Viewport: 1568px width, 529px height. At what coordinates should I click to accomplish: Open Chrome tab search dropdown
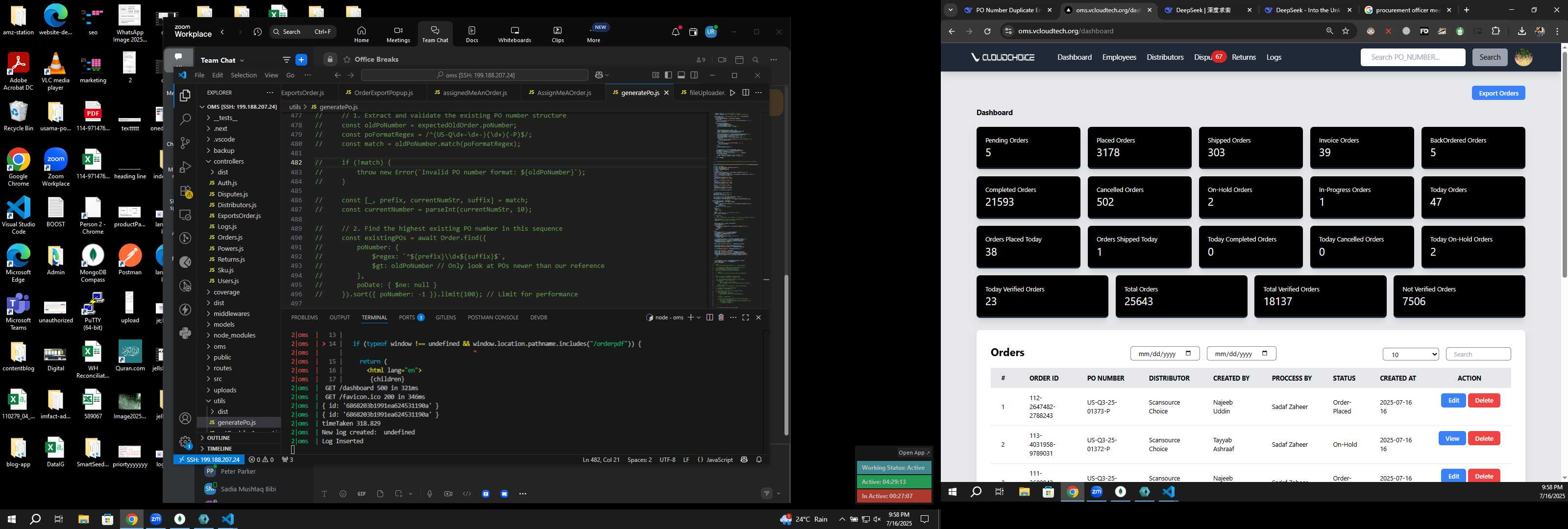(950, 10)
